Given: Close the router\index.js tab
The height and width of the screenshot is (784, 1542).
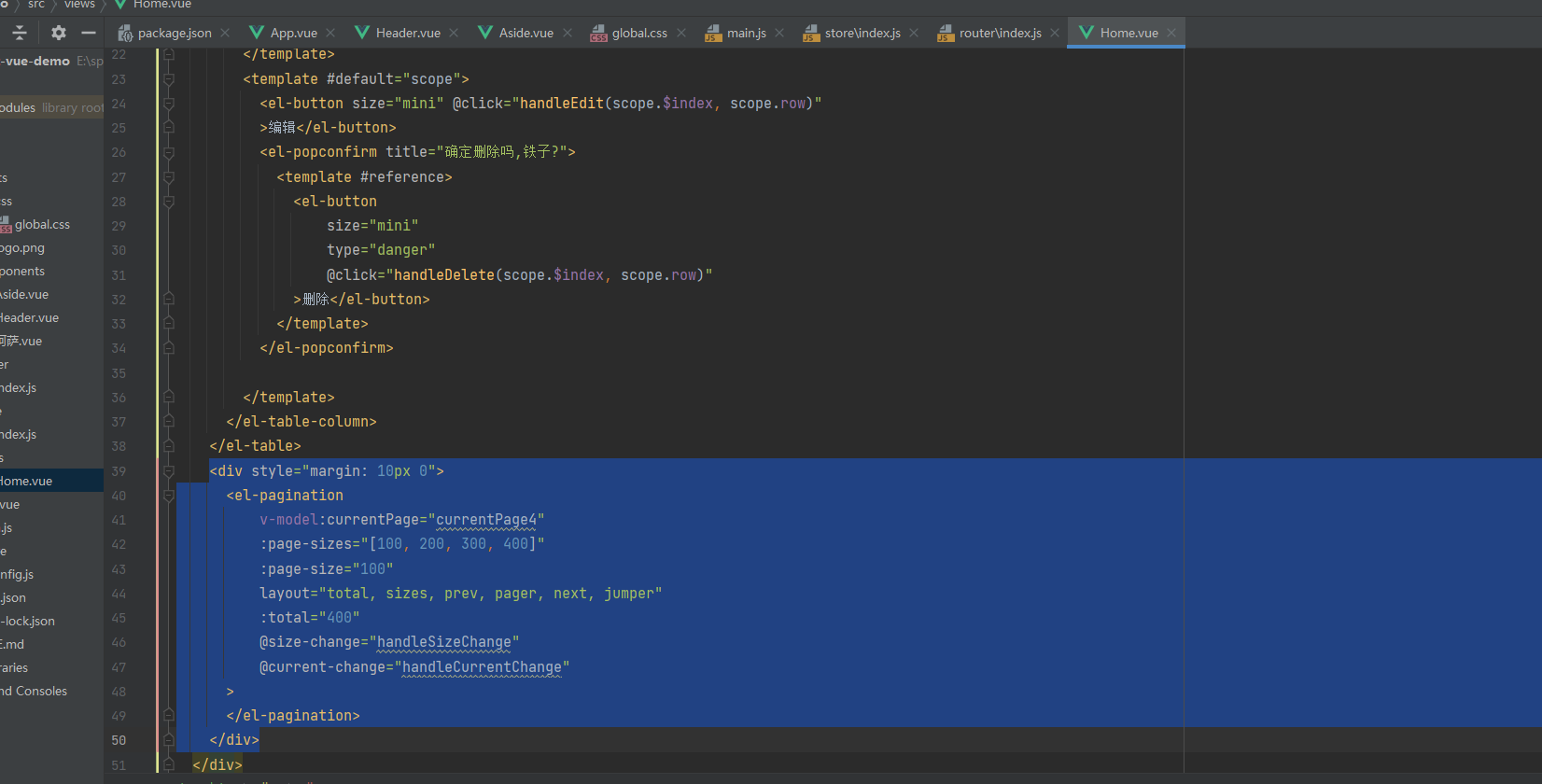Looking at the screenshot, I should point(1055,33).
